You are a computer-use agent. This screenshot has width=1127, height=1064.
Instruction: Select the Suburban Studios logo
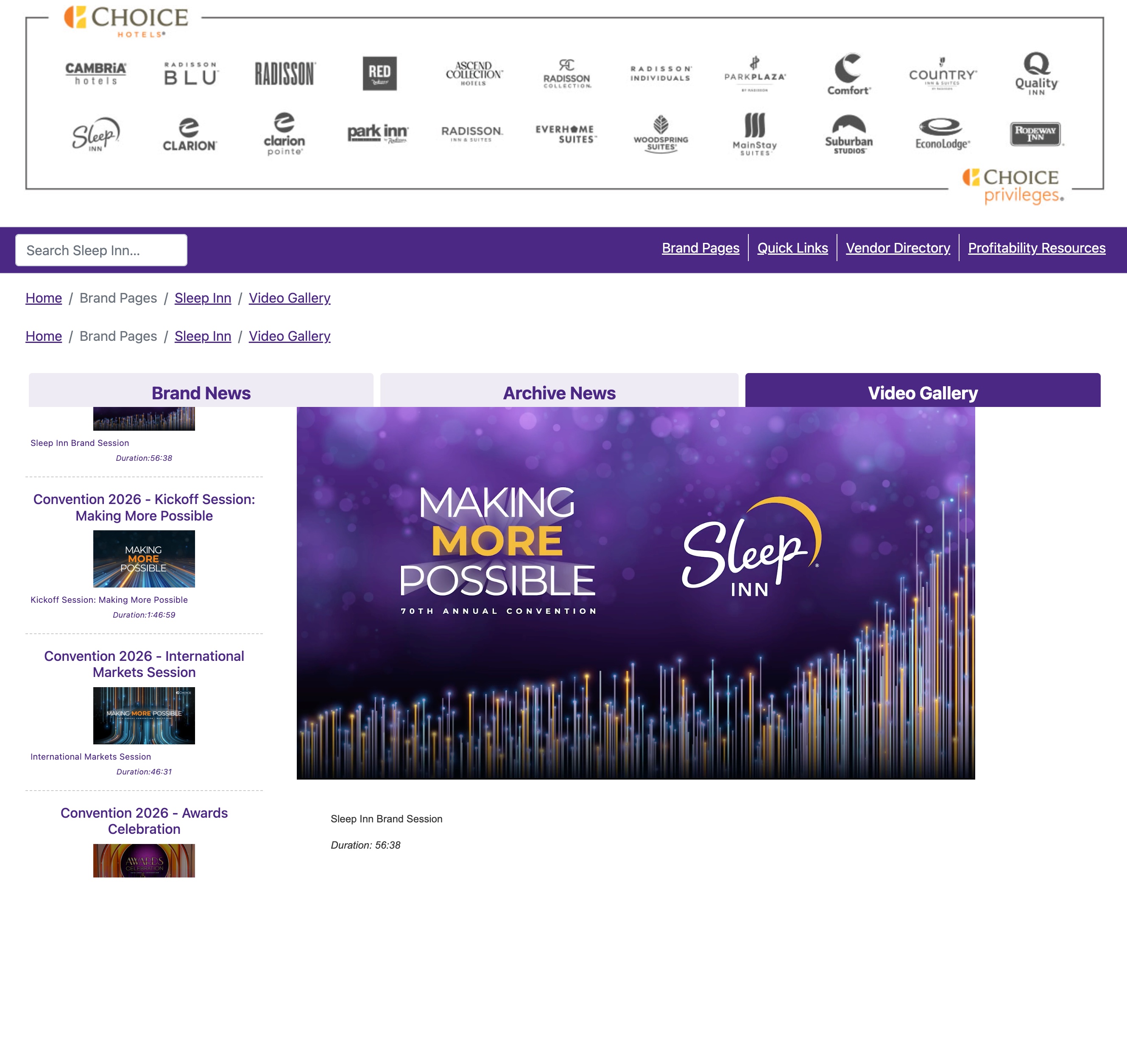[x=848, y=134]
